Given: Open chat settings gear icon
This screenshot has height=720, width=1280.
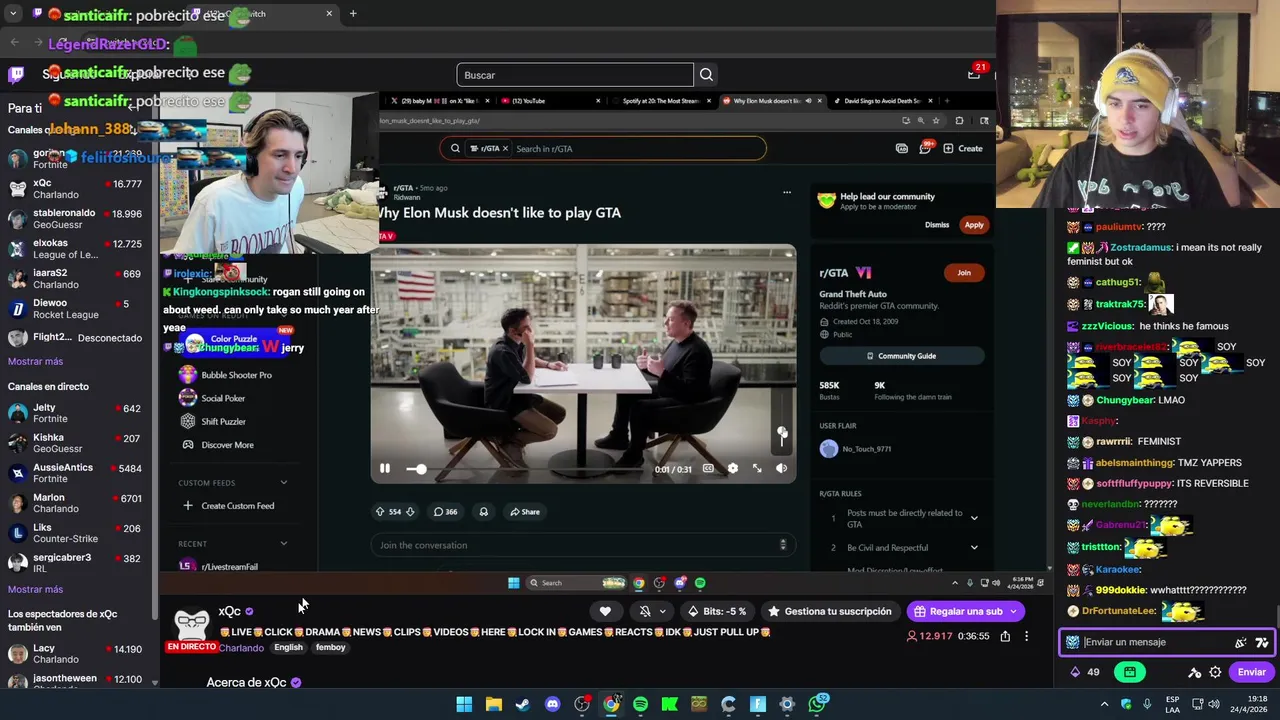Looking at the screenshot, I should coord(1215,673).
